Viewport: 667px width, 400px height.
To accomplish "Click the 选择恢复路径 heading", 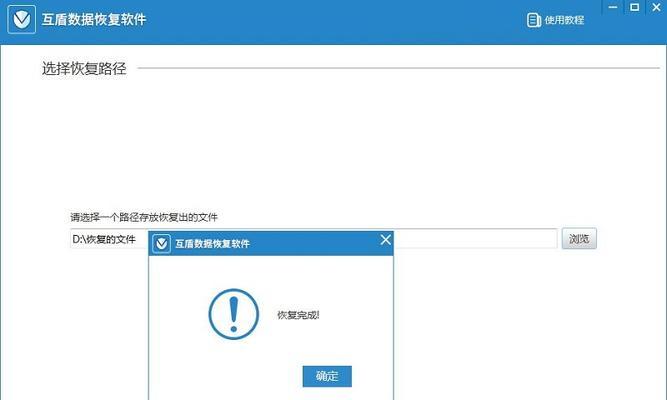I will 84,69.
